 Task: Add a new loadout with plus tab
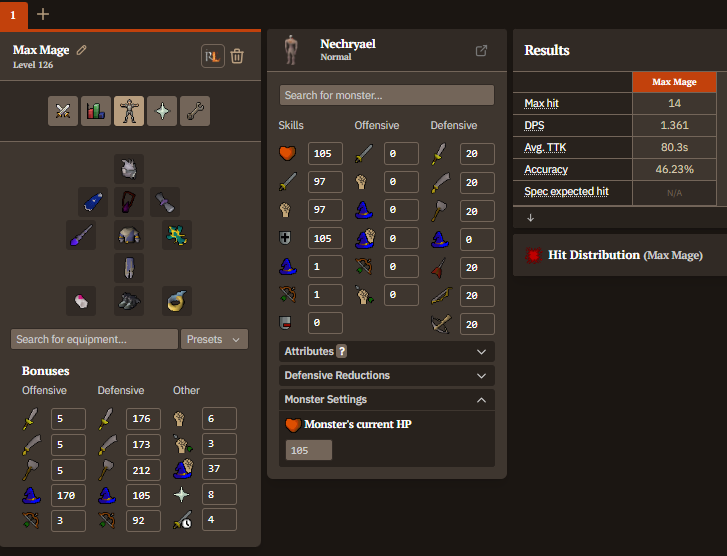(43, 14)
